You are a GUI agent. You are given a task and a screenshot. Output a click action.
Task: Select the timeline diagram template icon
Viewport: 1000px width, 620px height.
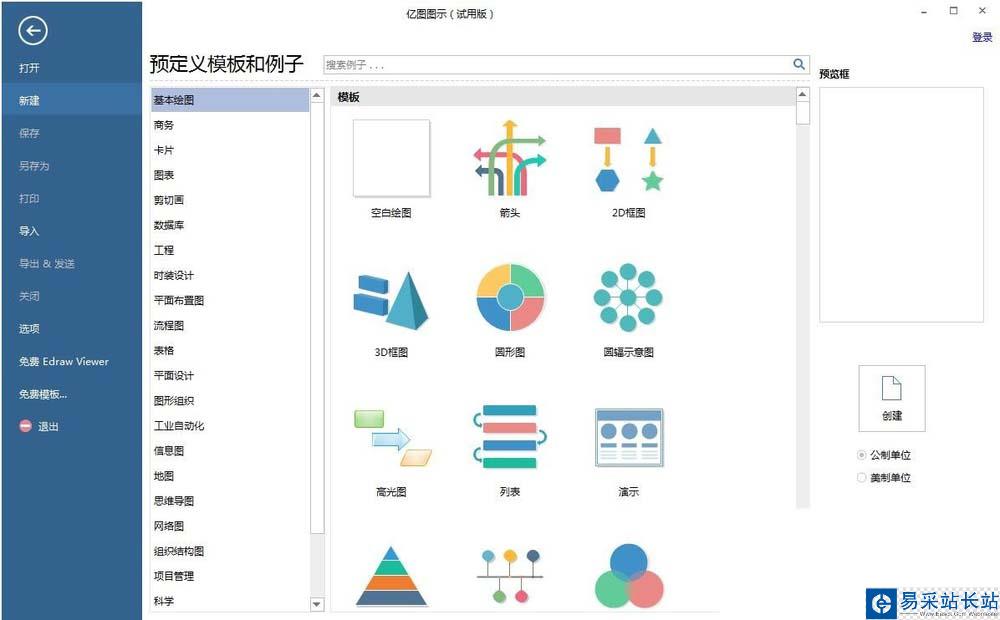point(510,576)
